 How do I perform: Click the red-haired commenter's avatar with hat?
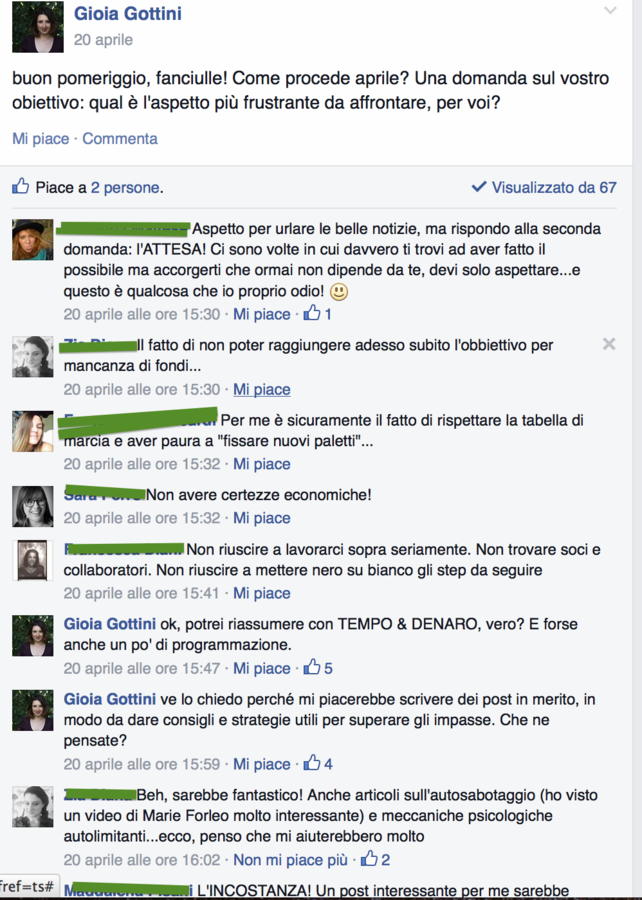pos(33,239)
